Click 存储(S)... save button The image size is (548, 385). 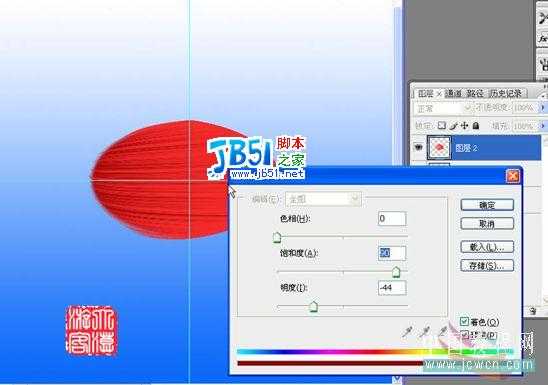487,266
